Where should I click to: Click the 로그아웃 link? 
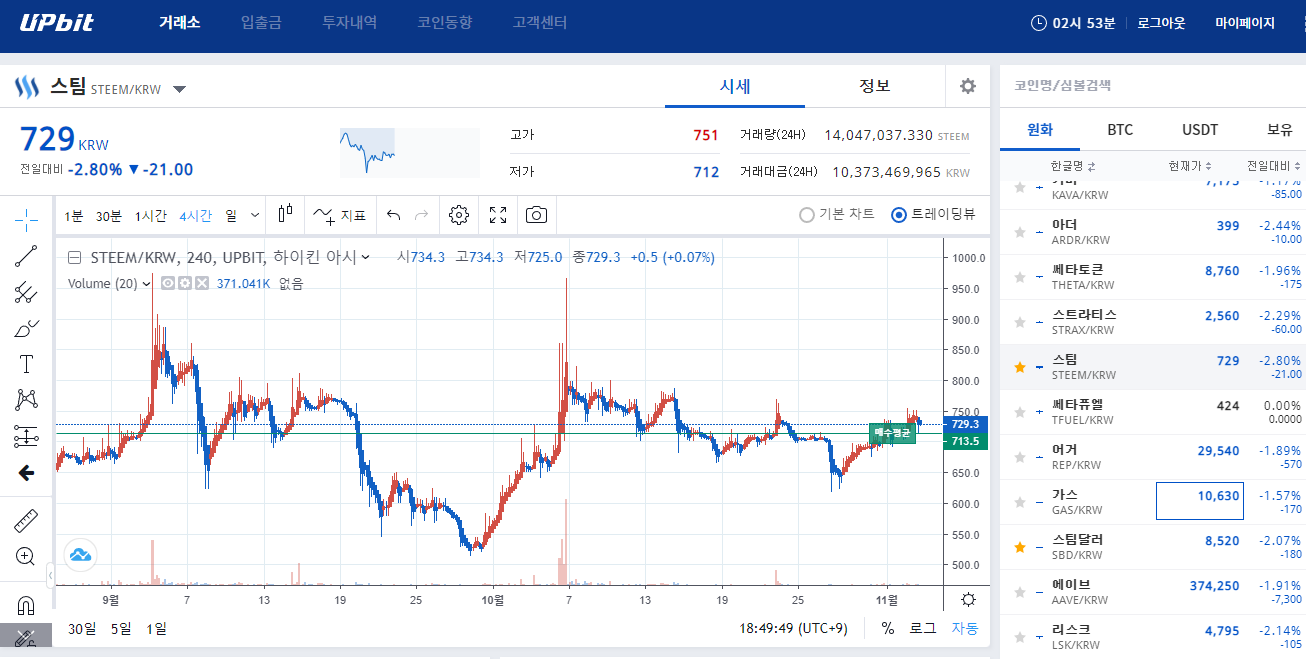(x=1161, y=22)
